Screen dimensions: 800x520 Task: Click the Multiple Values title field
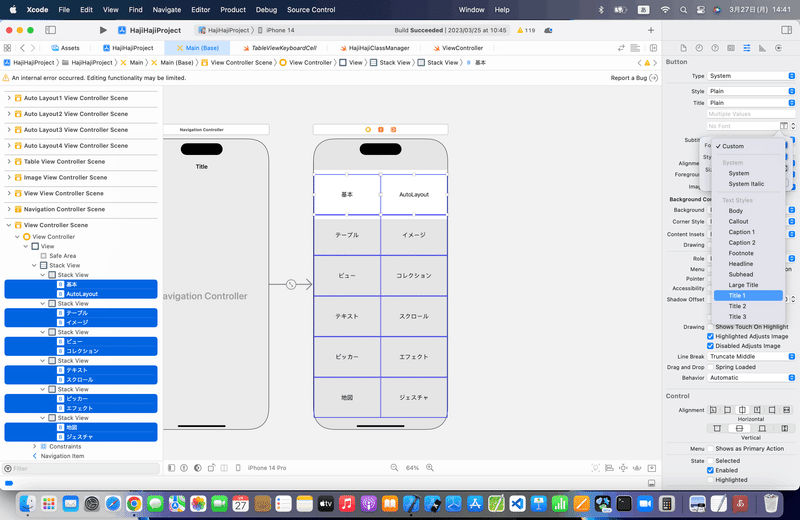click(751, 114)
